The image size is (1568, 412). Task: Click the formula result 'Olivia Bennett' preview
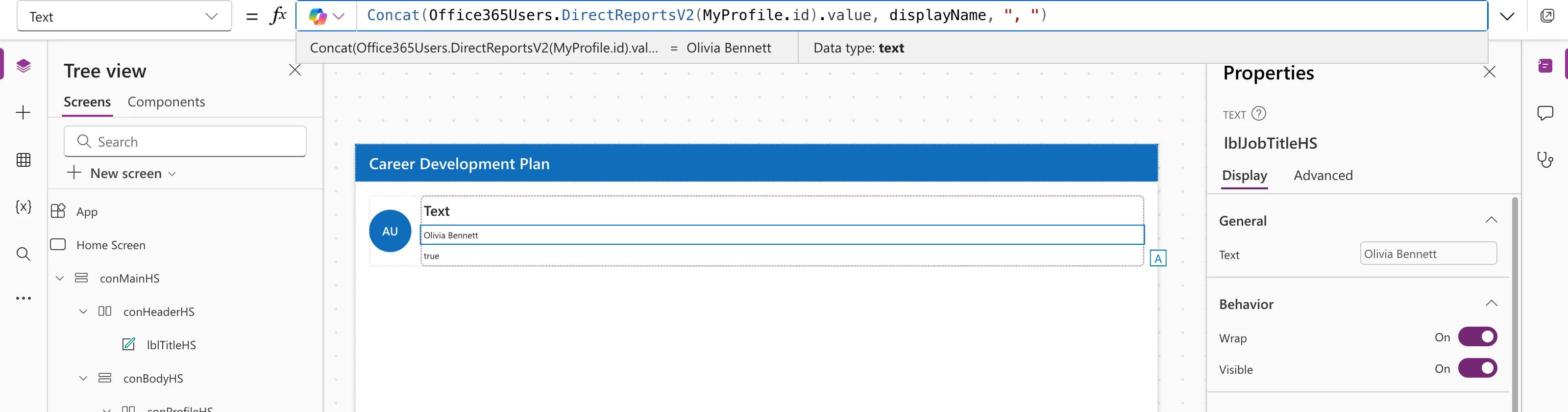[x=729, y=48]
